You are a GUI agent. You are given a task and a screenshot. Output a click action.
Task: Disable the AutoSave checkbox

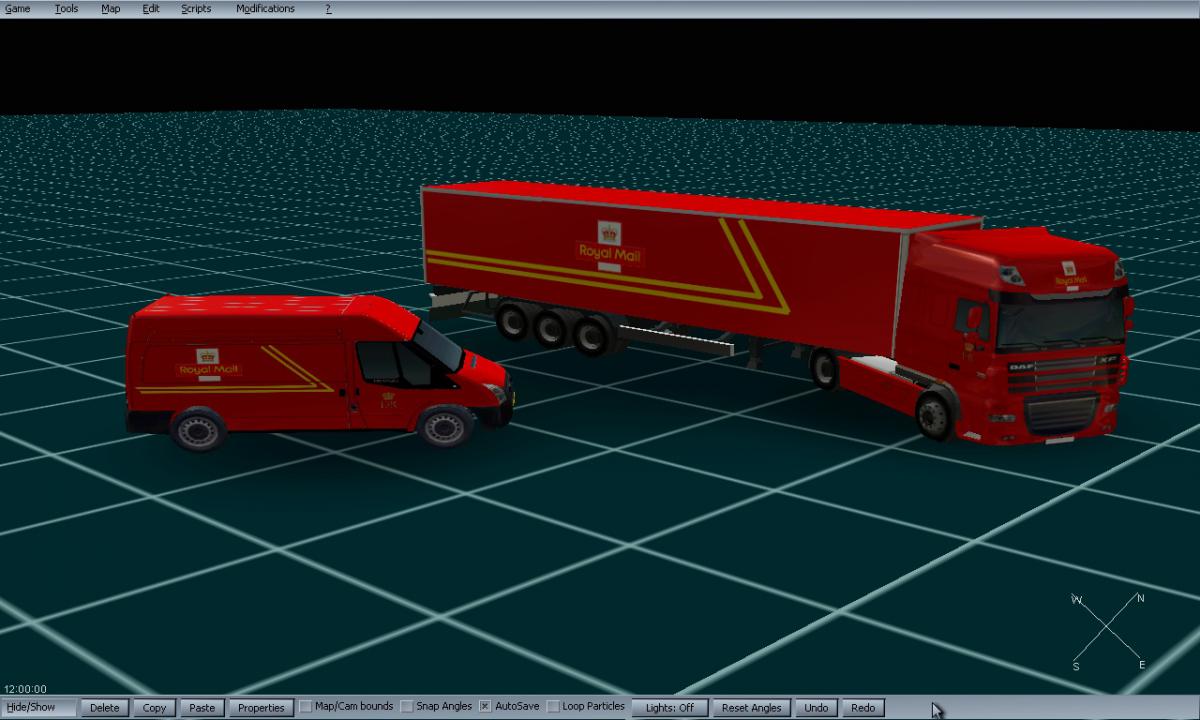coord(485,707)
